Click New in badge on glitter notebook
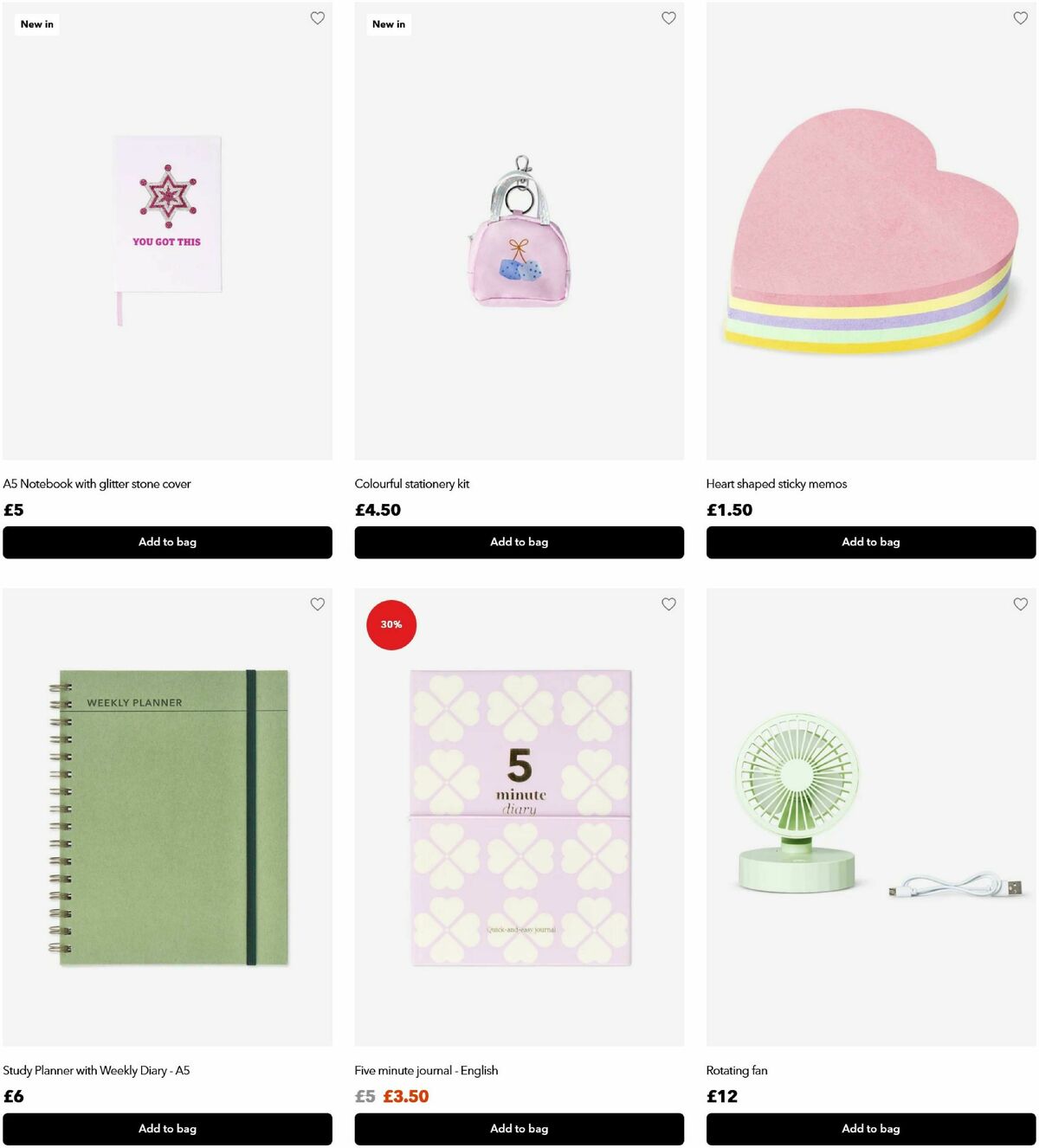Screen dimensions: 1039x1148 pyautogui.click(x=37, y=24)
